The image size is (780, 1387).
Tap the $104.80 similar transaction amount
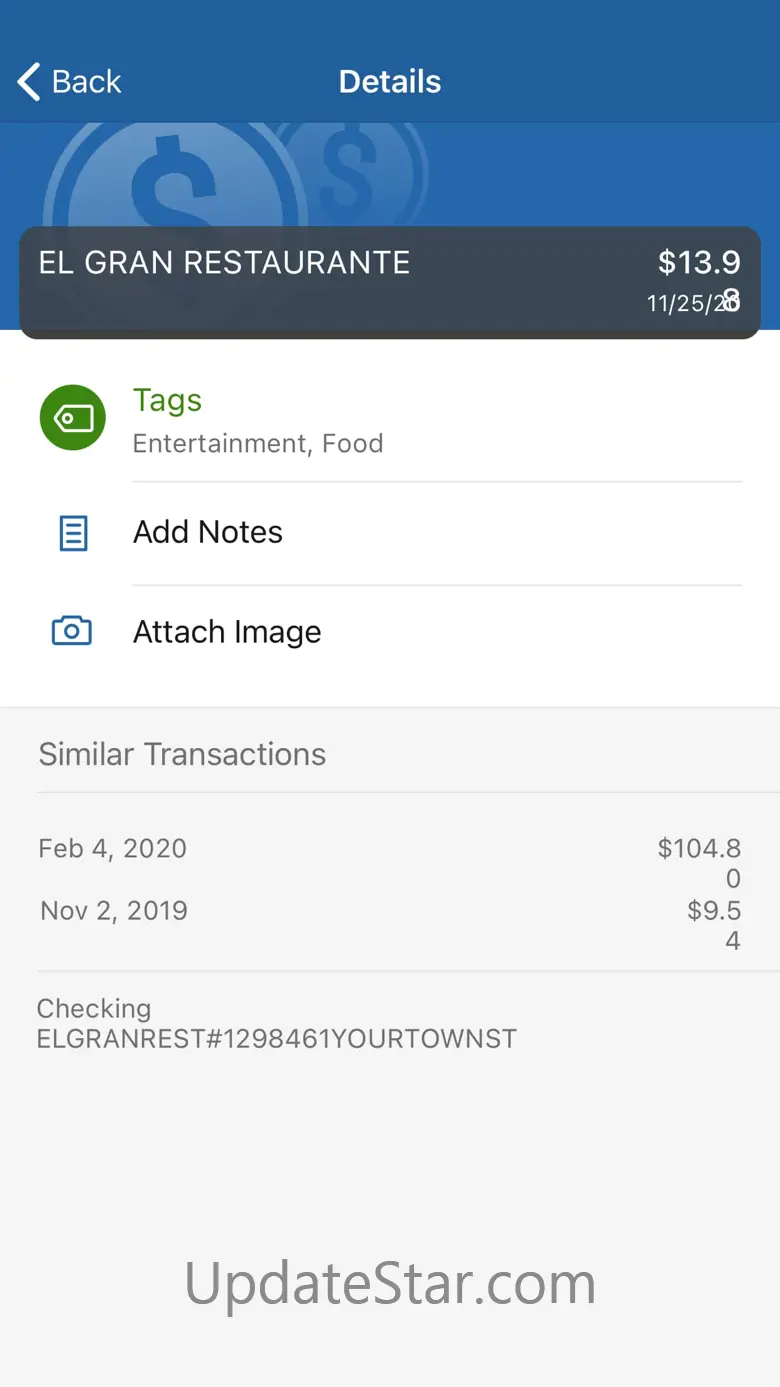pos(700,862)
